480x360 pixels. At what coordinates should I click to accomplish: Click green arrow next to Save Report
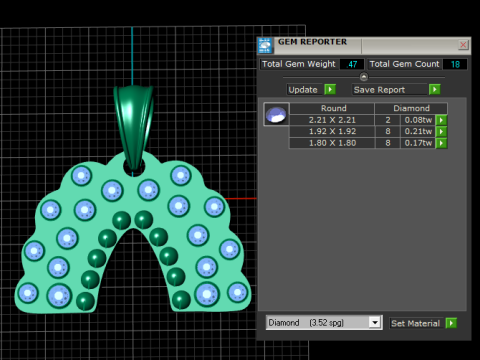click(435, 89)
